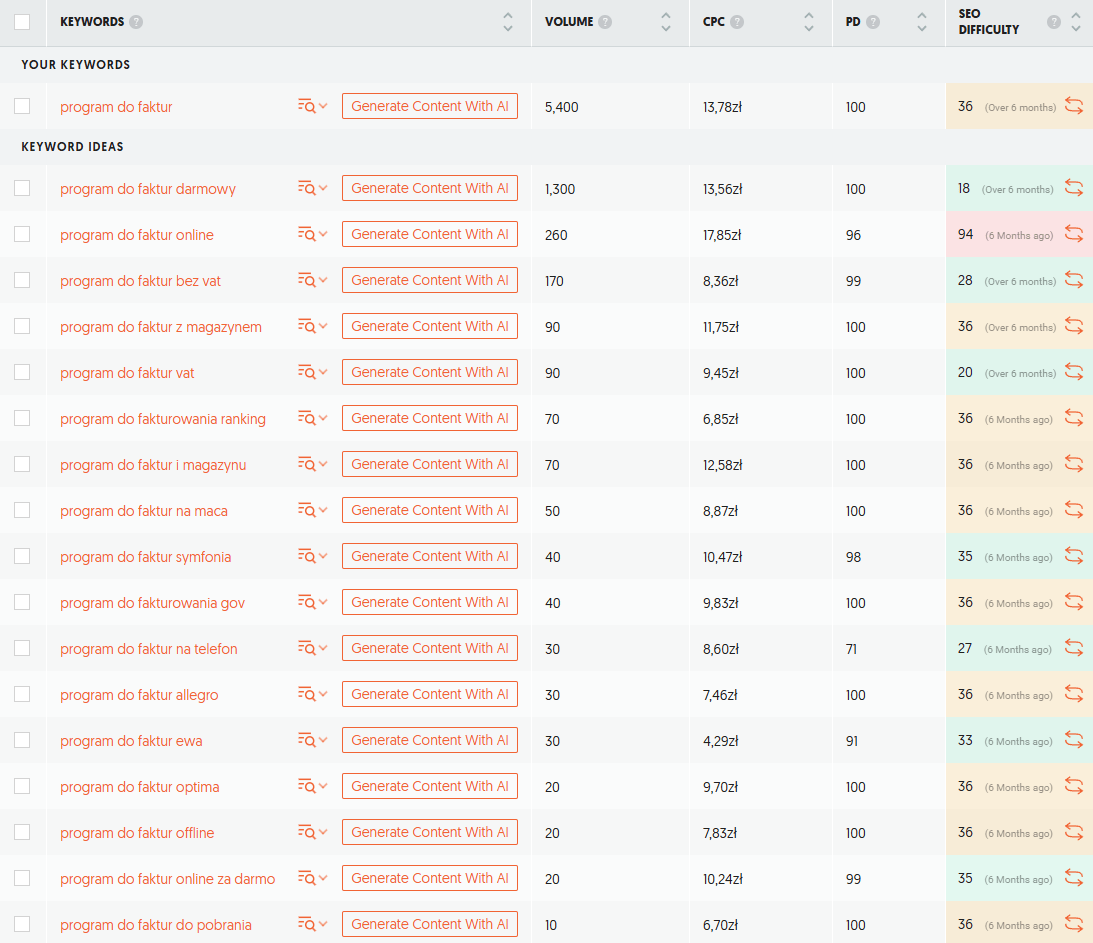This screenshot has height=943, width=1093.
Task: Select checkbox for 'program do faktur symfonia'
Action: [22, 556]
